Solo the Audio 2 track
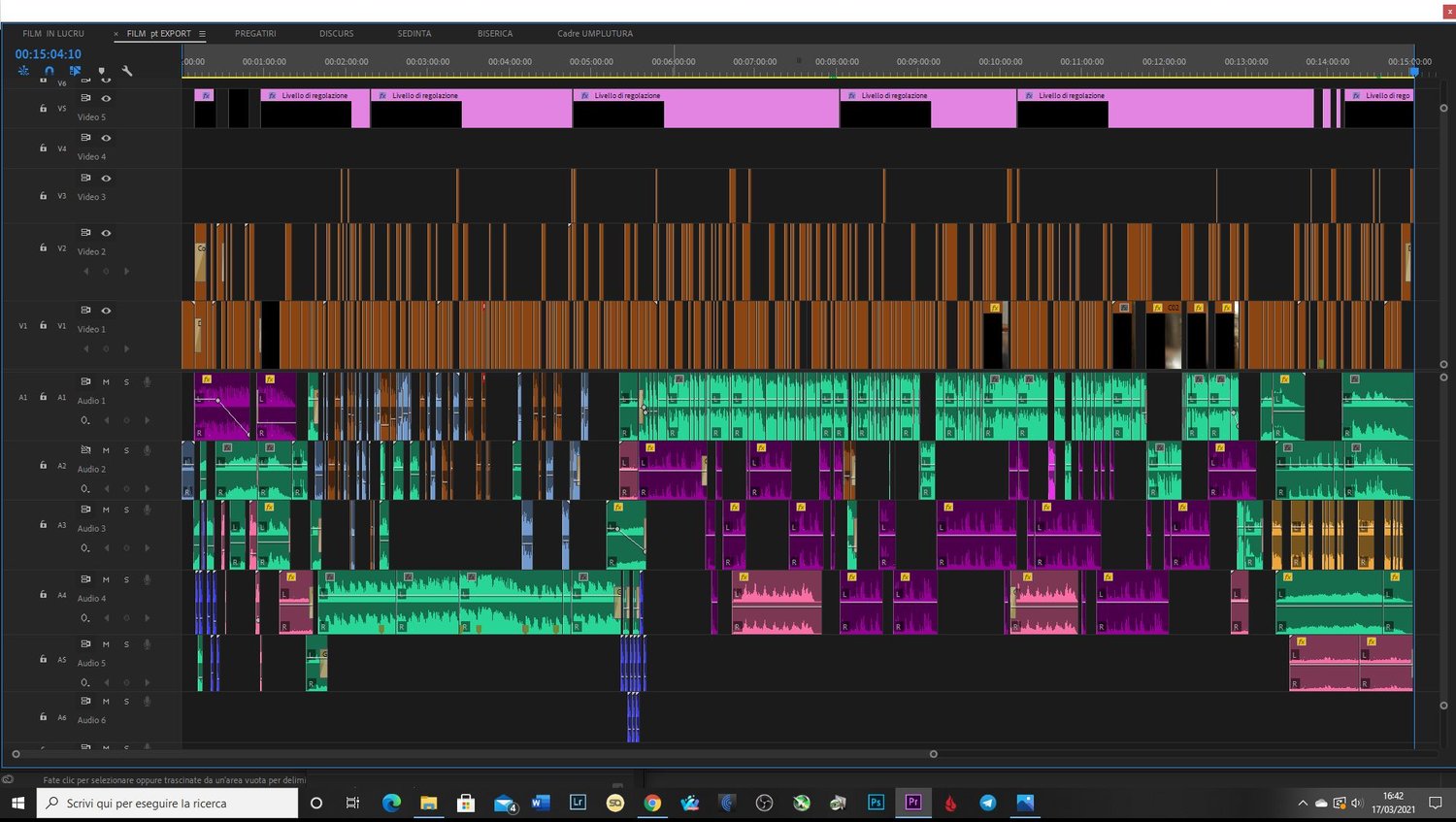 (126, 450)
